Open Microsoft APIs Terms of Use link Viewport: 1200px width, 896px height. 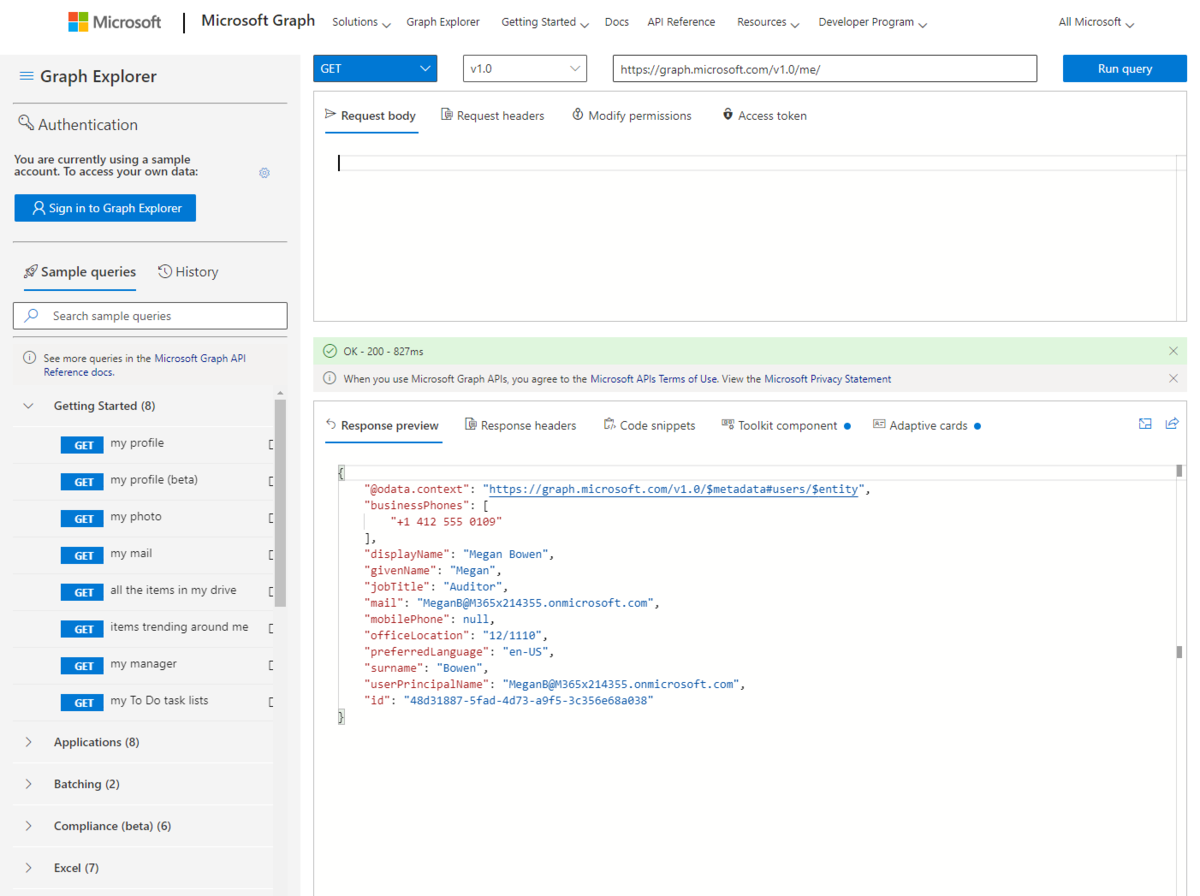(654, 379)
